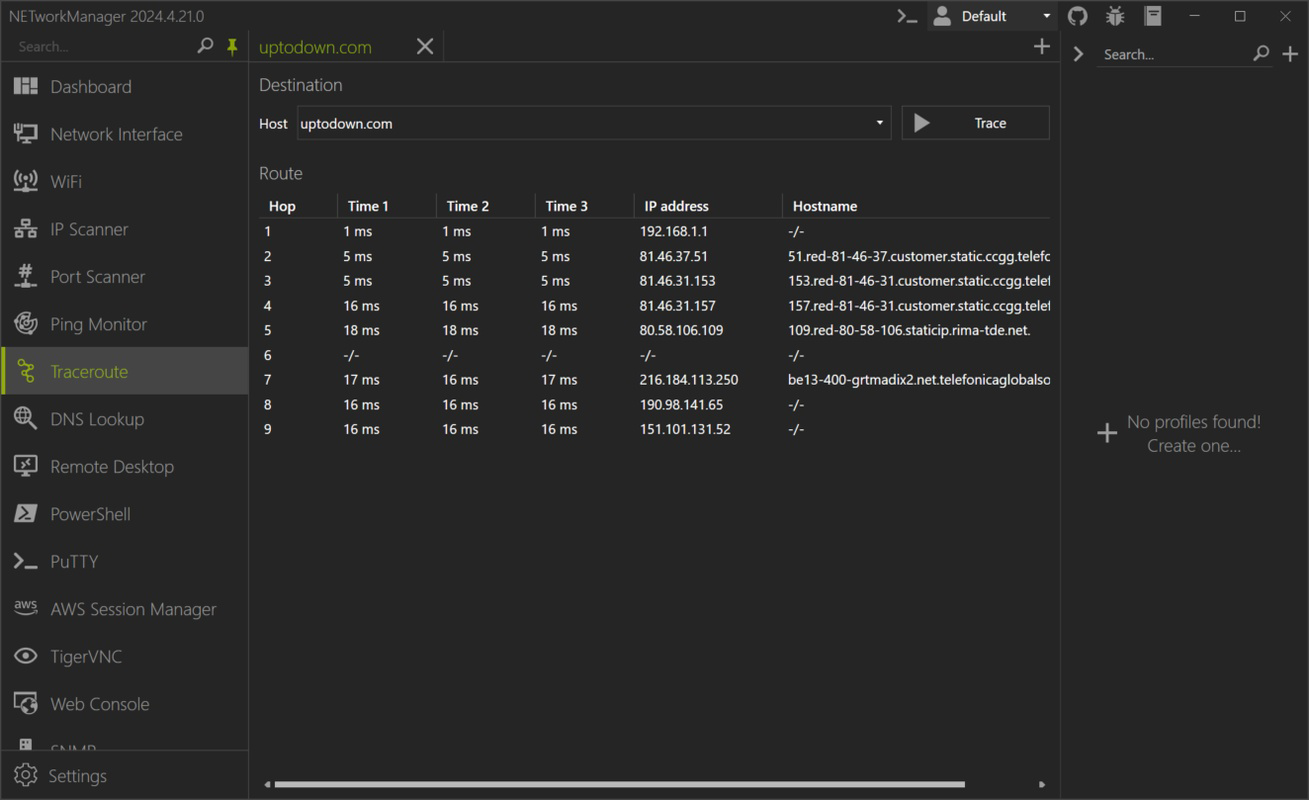Open the GitHub icon in title bar
Viewport: 1309px width, 800px height.
[x=1078, y=16]
